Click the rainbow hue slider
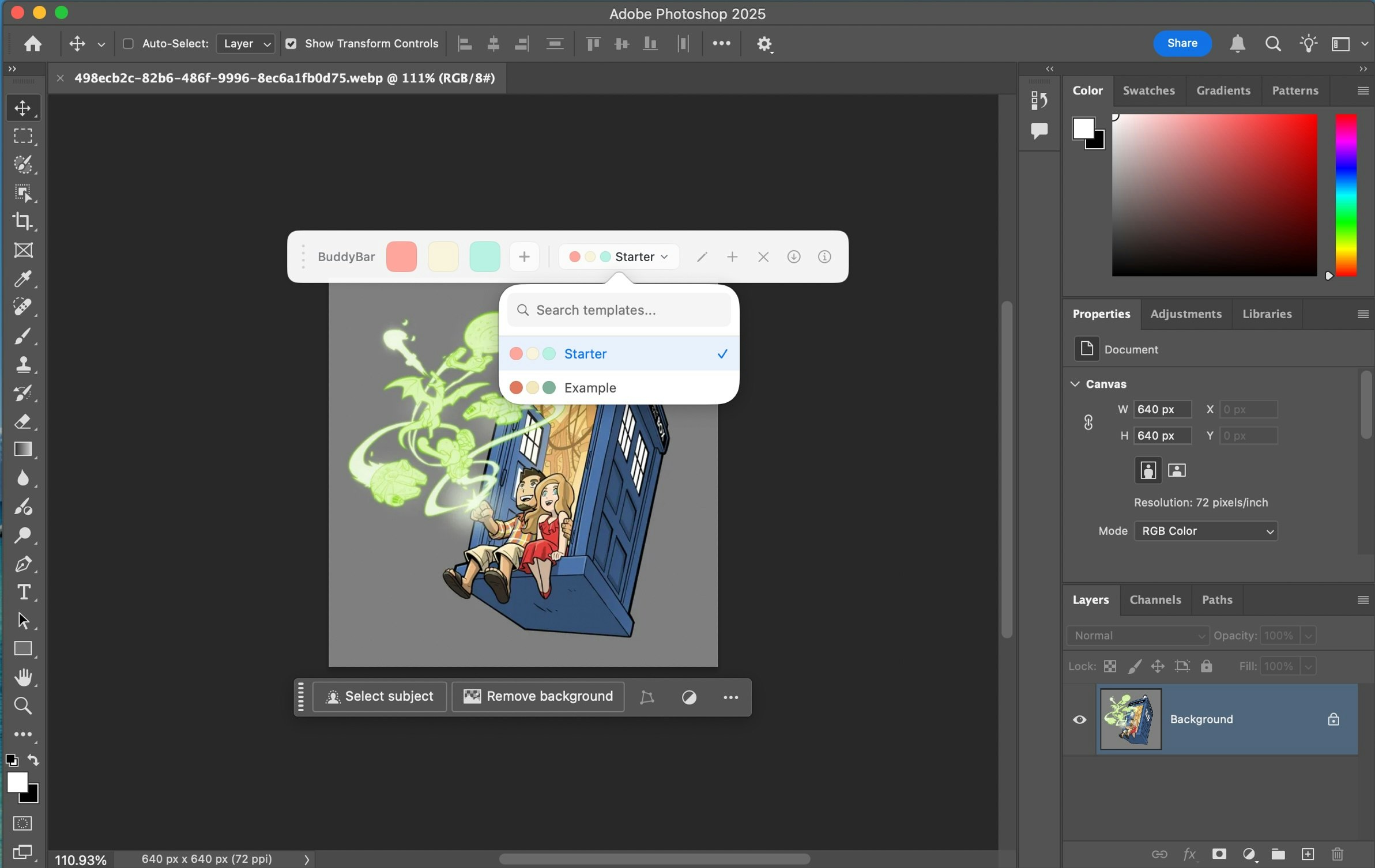Image resolution: width=1375 pixels, height=868 pixels. (1346, 195)
